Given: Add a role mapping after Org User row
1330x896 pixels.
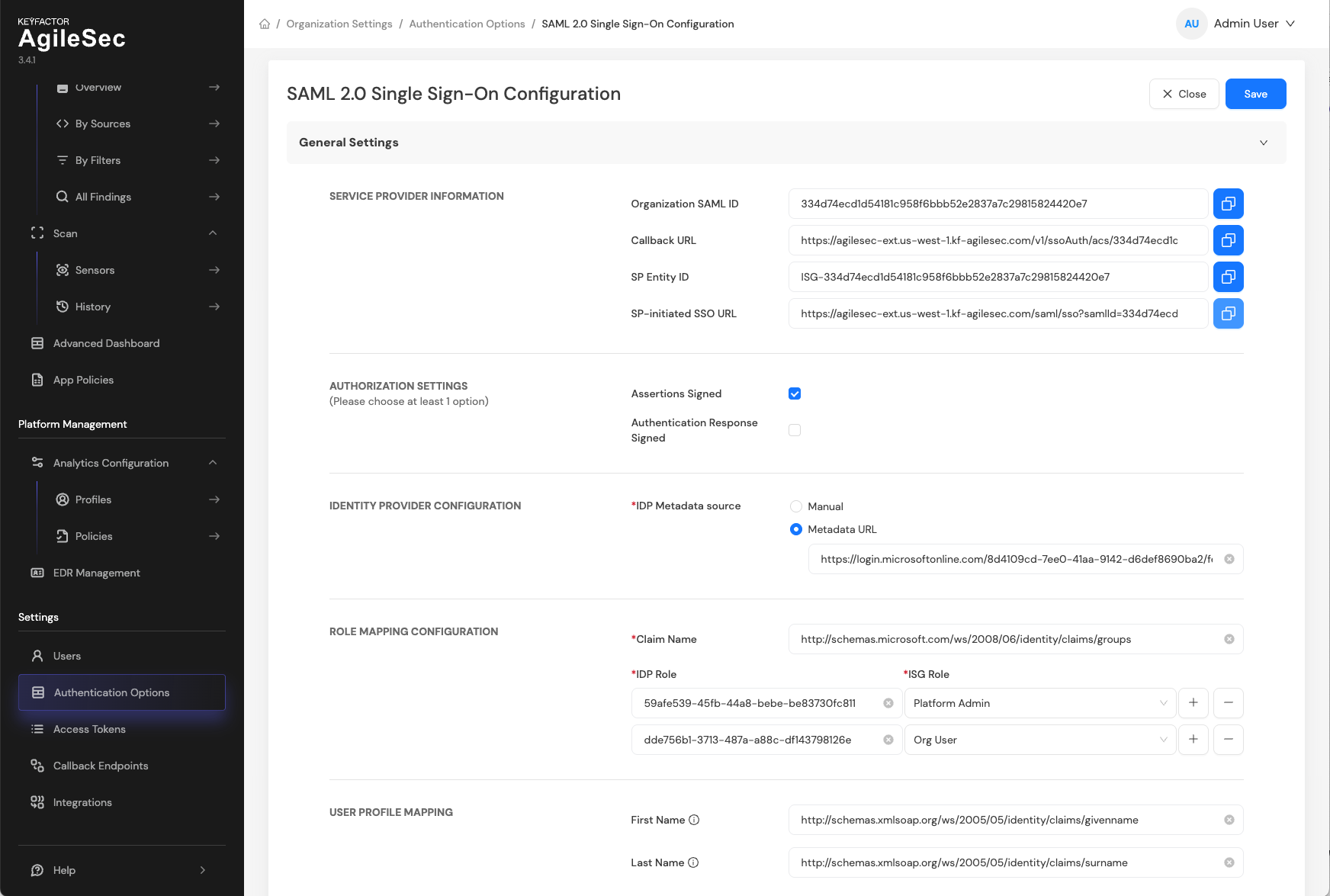Looking at the screenshot, I should pos(1193,740).
